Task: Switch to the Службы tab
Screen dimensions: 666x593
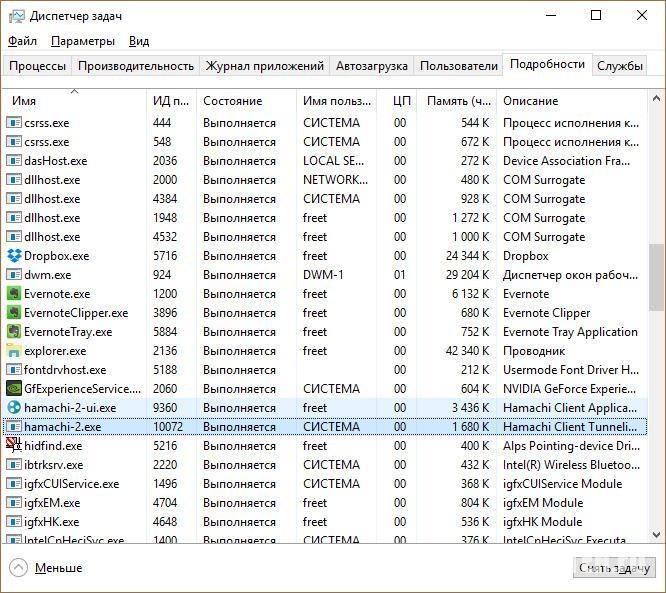Action: click(620, 66)
